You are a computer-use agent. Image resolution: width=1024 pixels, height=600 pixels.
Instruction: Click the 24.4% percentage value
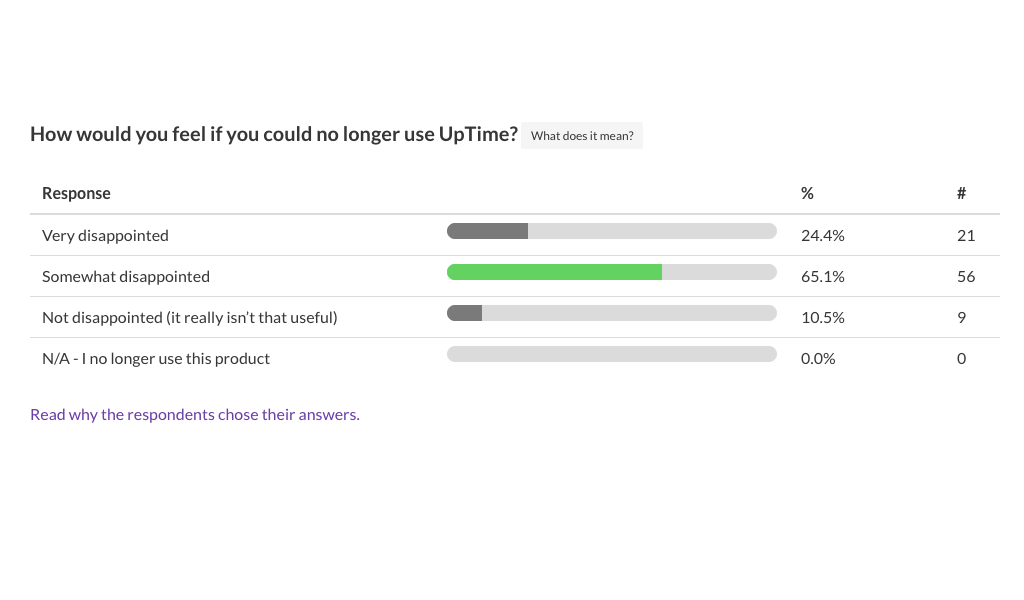(x=823, y=236)
